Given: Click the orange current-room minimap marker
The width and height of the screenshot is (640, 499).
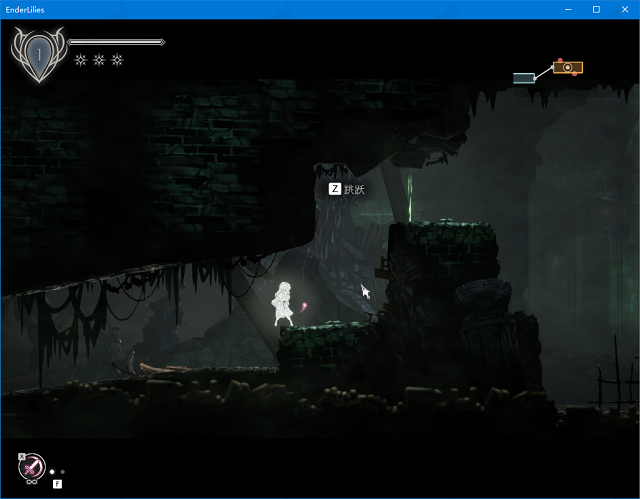Looking at the screenshot, I should [x=568, y=67].
